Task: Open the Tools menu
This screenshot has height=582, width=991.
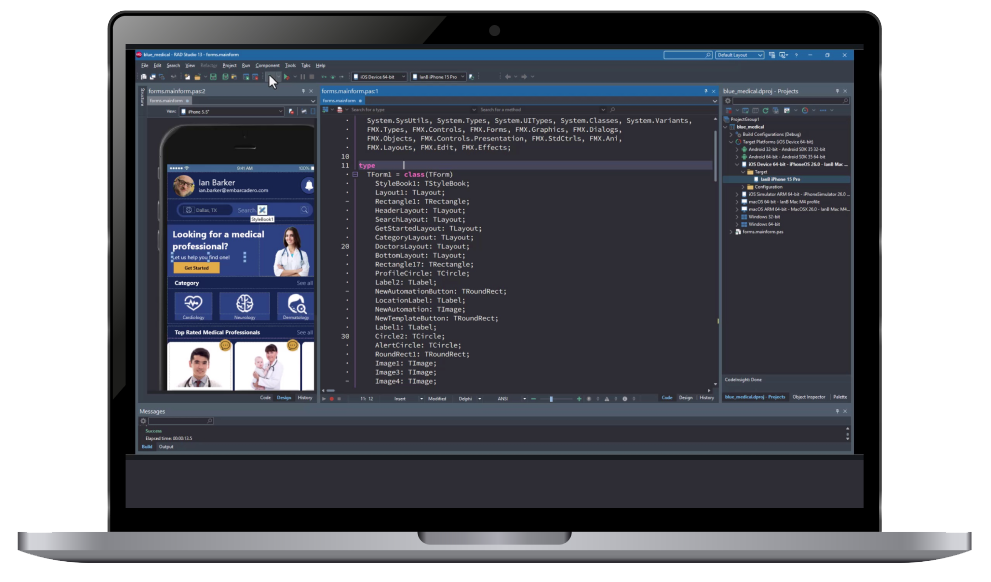Action: pos(290,65)
